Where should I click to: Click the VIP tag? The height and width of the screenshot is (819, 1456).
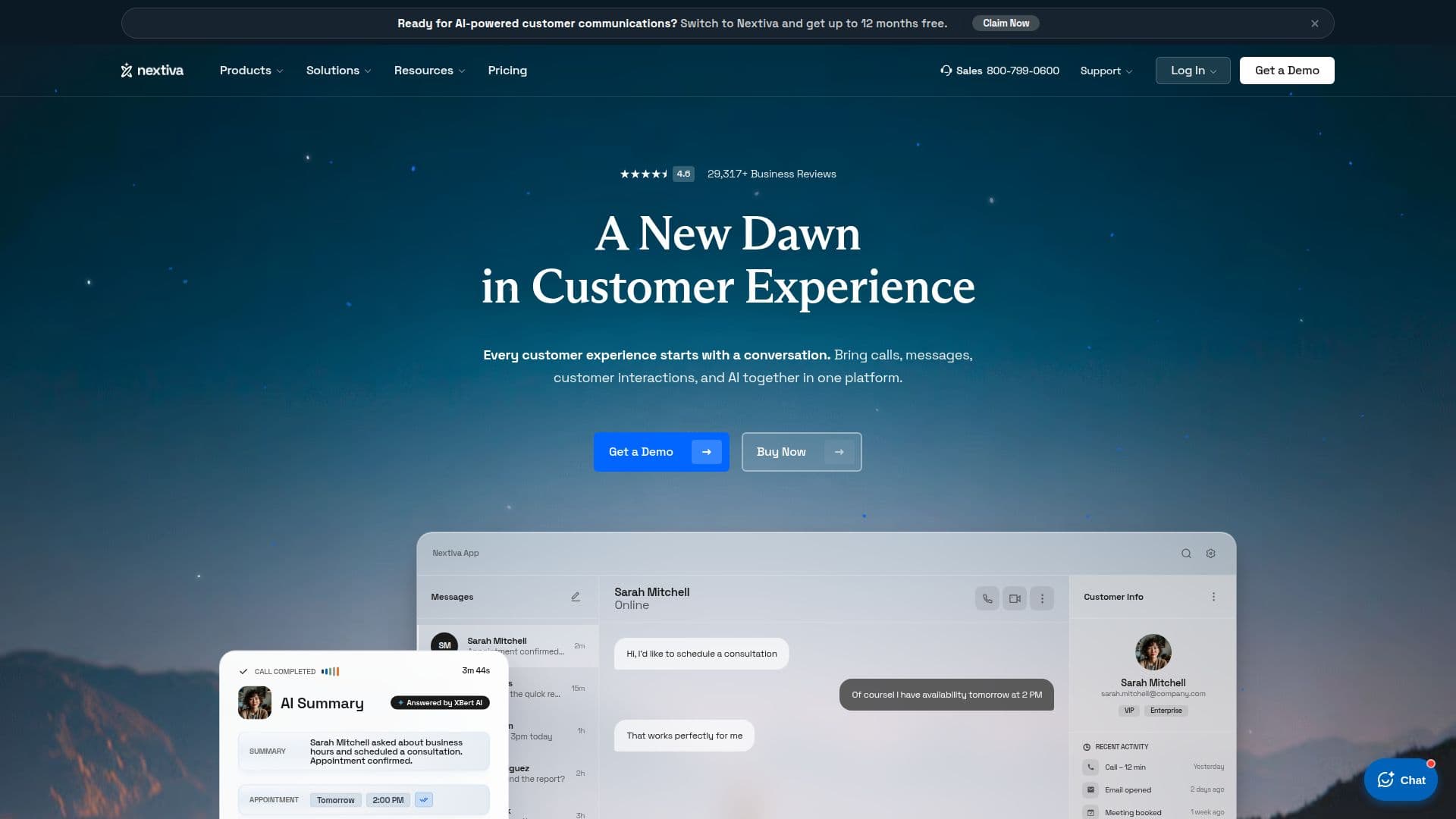point(1129,711)
